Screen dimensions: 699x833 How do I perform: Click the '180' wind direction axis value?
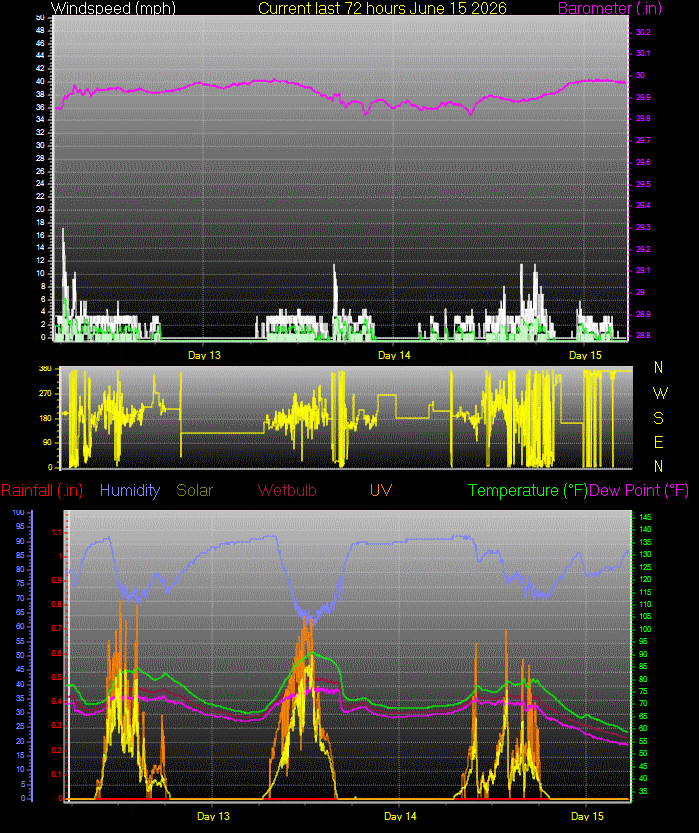click(45, 418)
